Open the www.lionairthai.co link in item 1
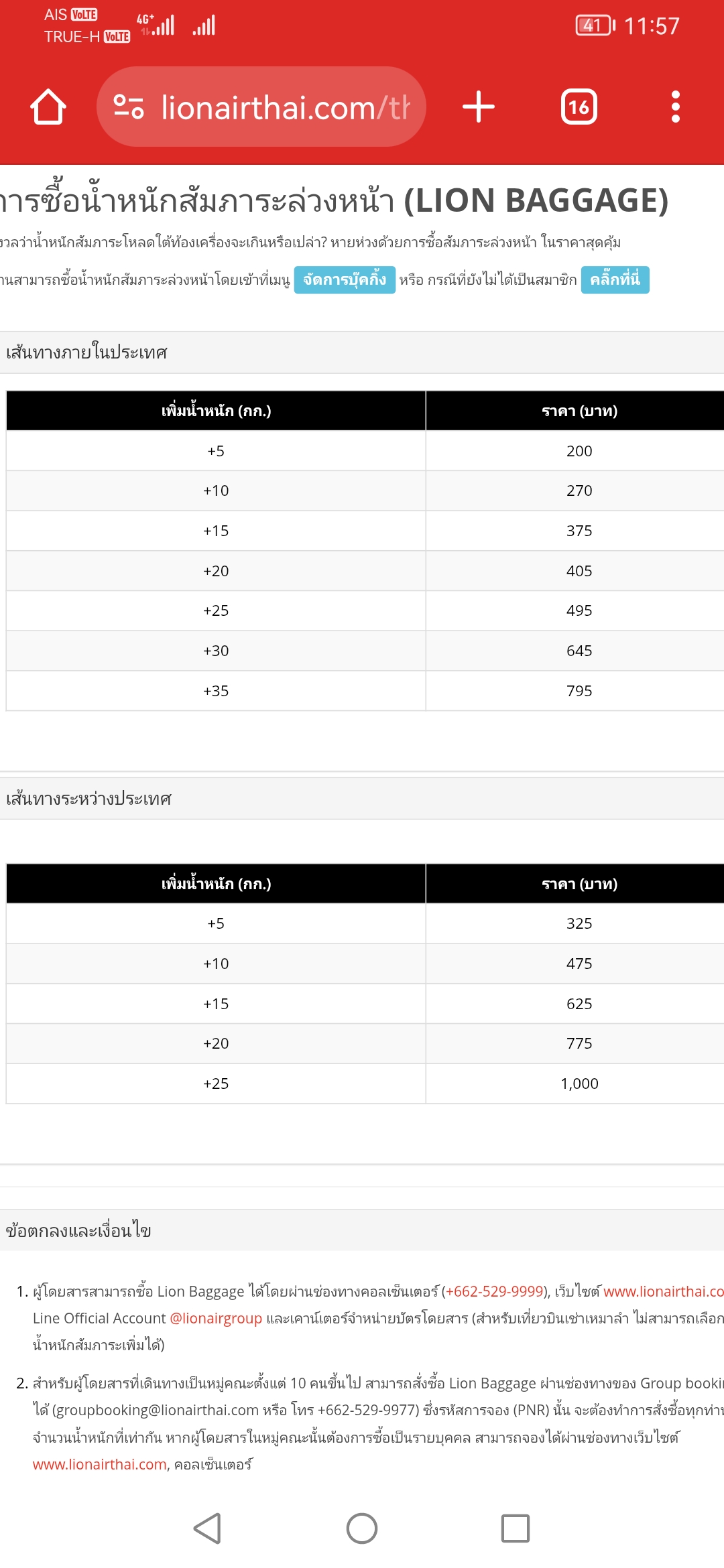 pos(664,1291)
